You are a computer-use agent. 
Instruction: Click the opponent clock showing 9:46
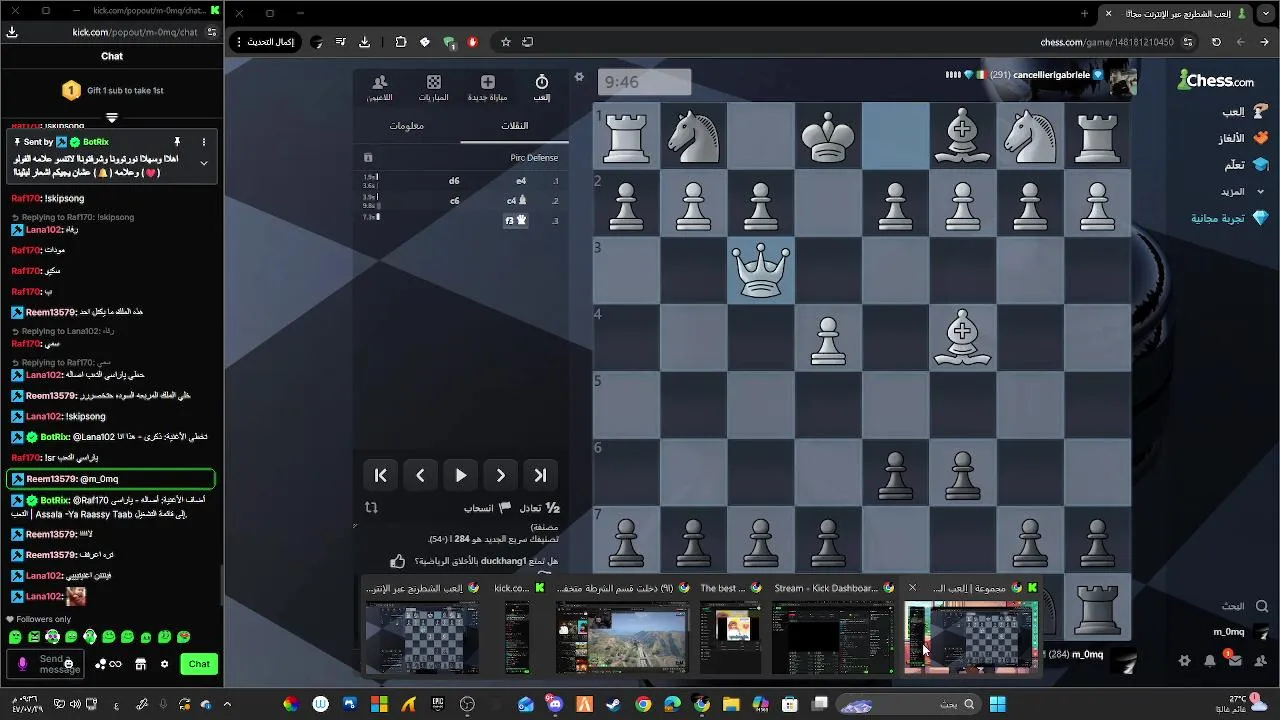pyautogui.click(x=644, y=82)
